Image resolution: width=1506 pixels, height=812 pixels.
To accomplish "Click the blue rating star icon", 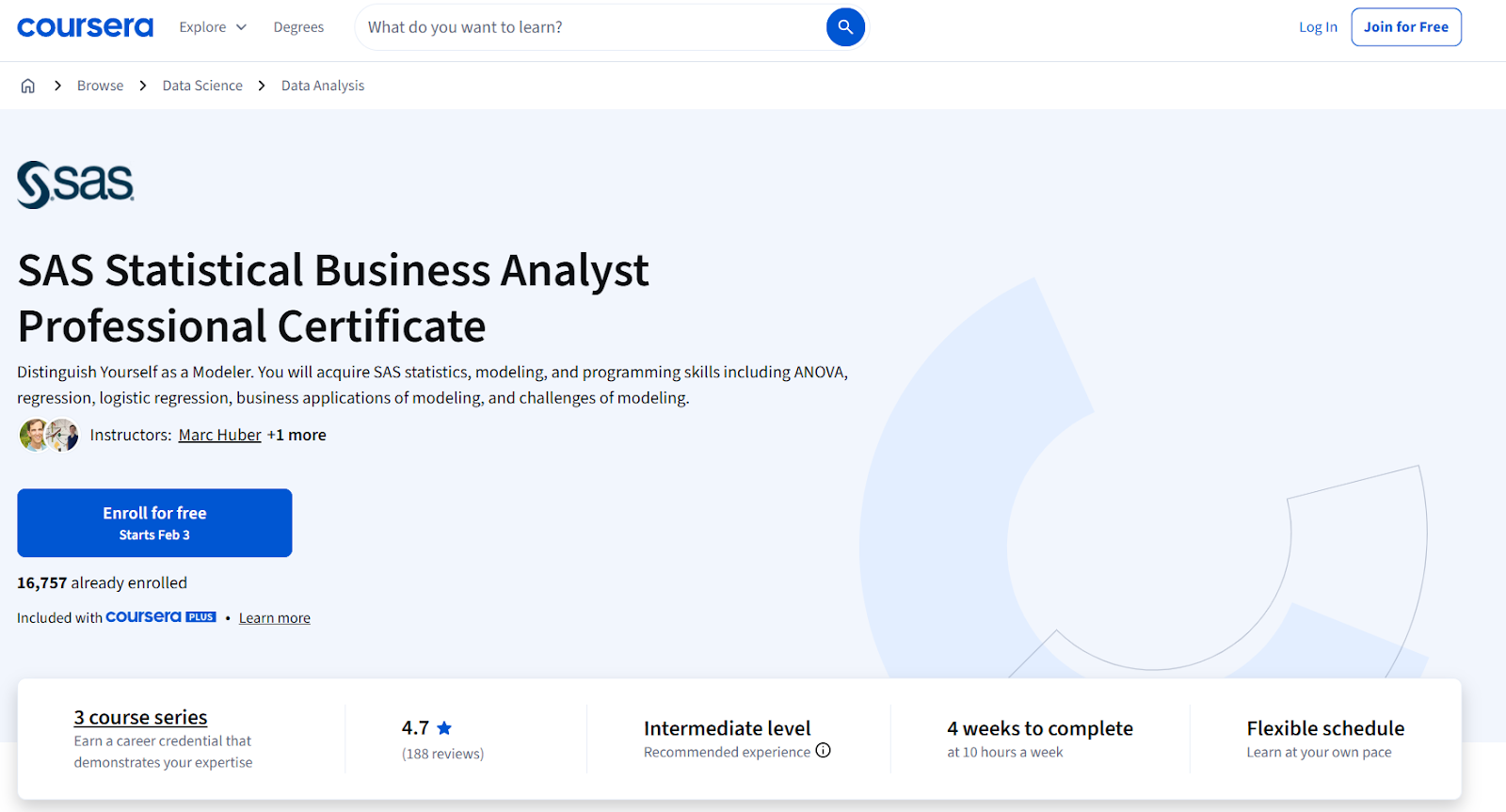I will pyautogui.click(x=444, y=728).
